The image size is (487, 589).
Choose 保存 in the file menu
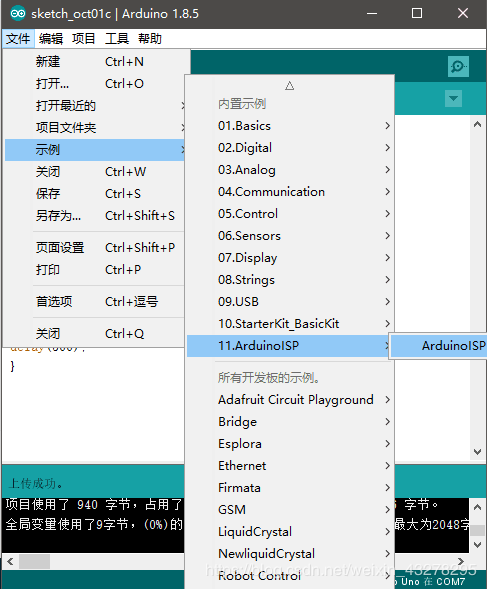coord(94,194)
